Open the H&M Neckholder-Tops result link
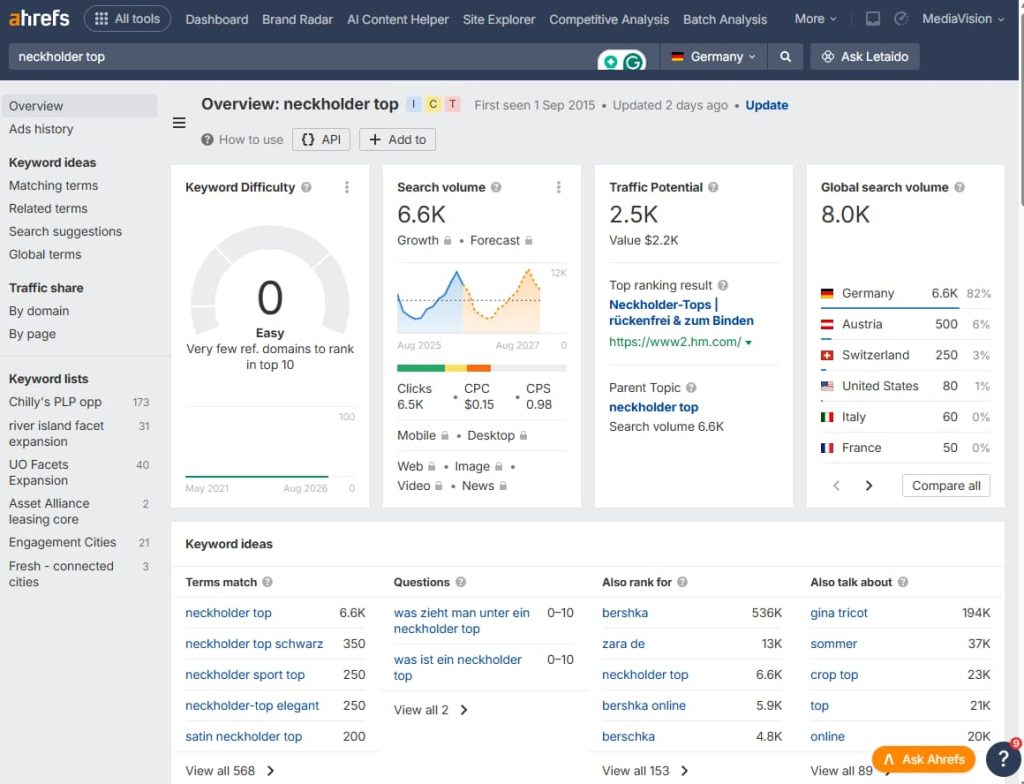 coord(681,312)
